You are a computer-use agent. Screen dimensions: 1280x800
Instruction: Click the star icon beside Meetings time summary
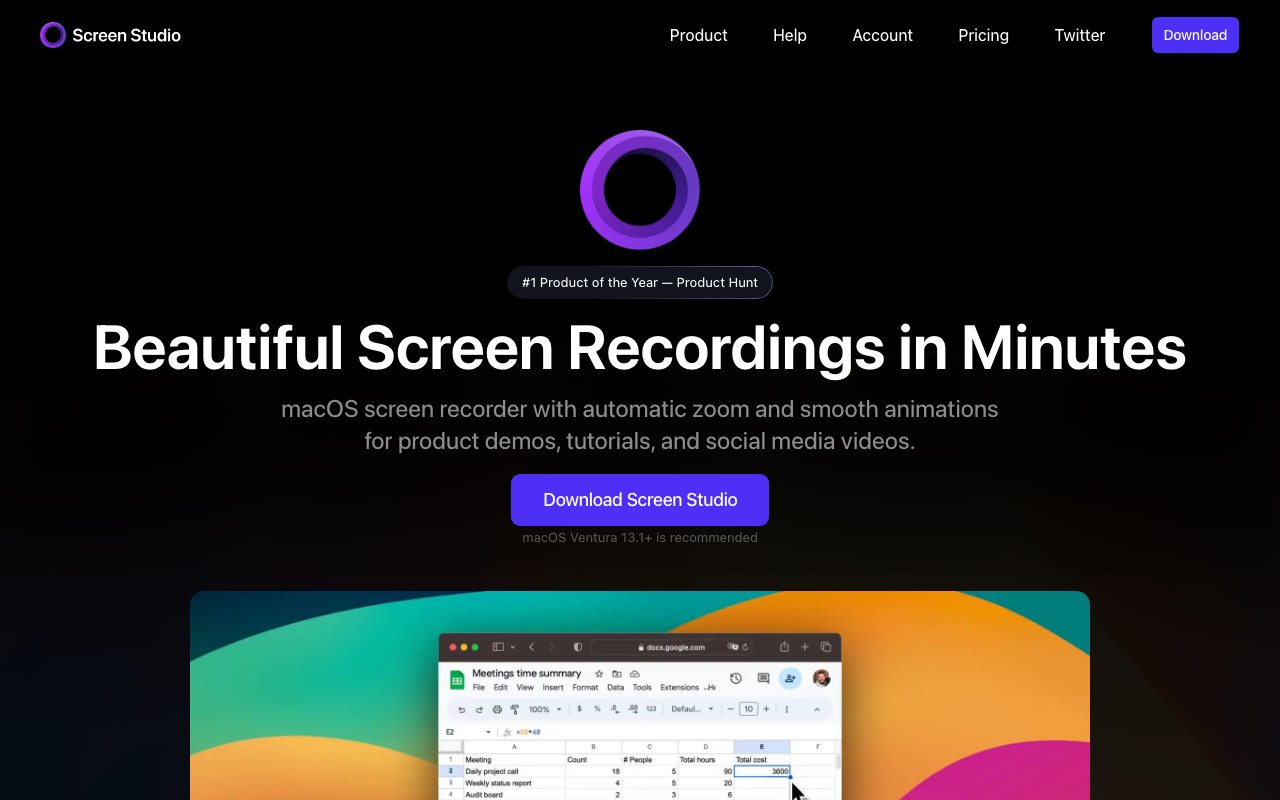(599, 674)
